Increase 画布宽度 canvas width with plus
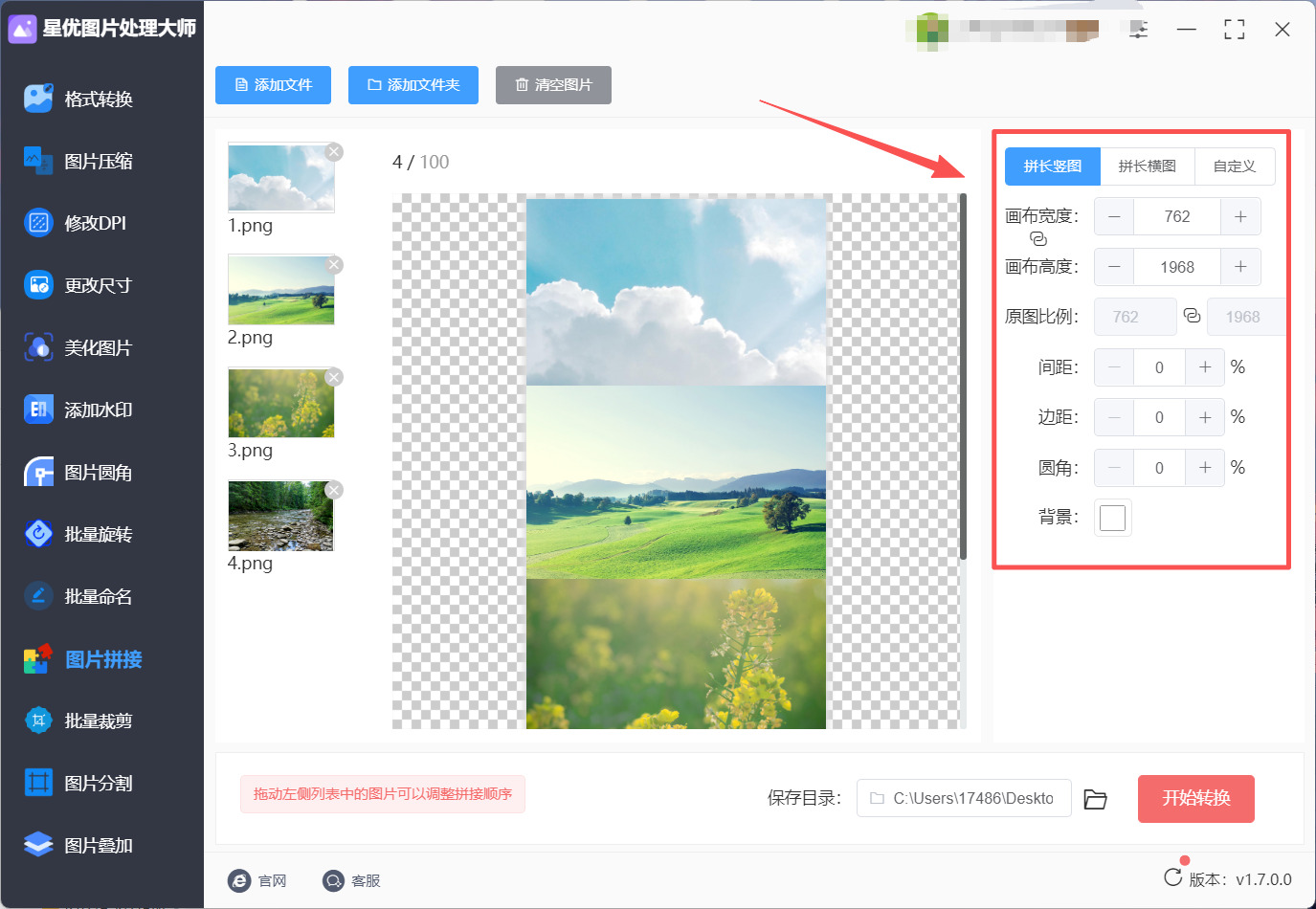The width and height of the screenshot is (1316, 909). tap(1240, 216)
